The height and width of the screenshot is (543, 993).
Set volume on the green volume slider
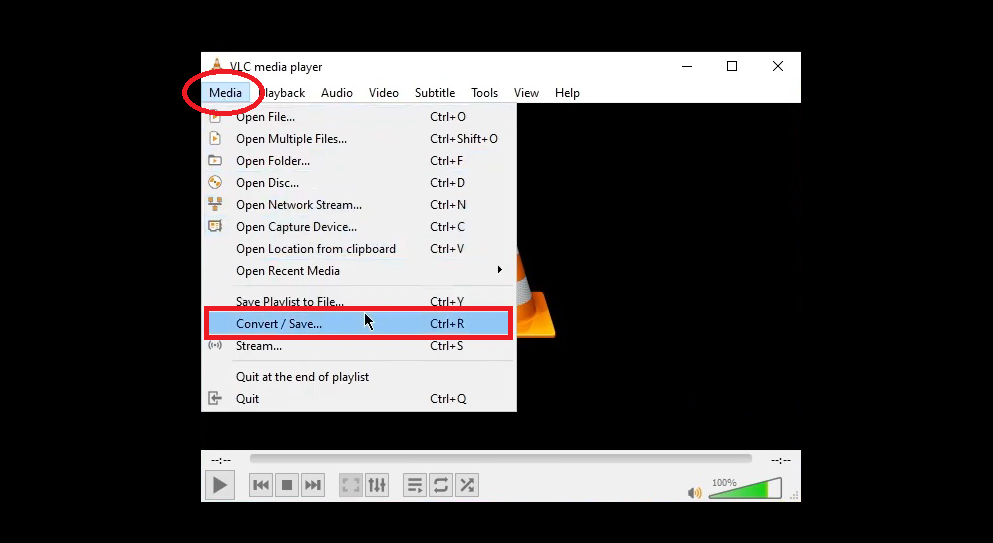point(745,489)
